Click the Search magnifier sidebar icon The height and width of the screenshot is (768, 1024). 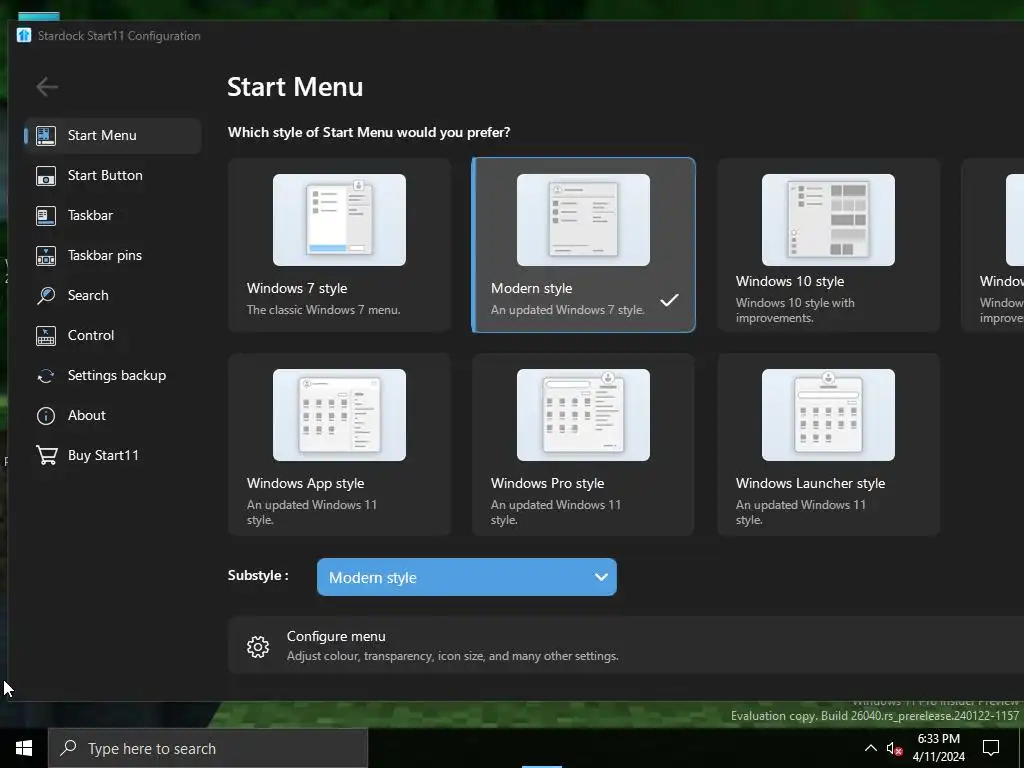(x=46, y=295)
